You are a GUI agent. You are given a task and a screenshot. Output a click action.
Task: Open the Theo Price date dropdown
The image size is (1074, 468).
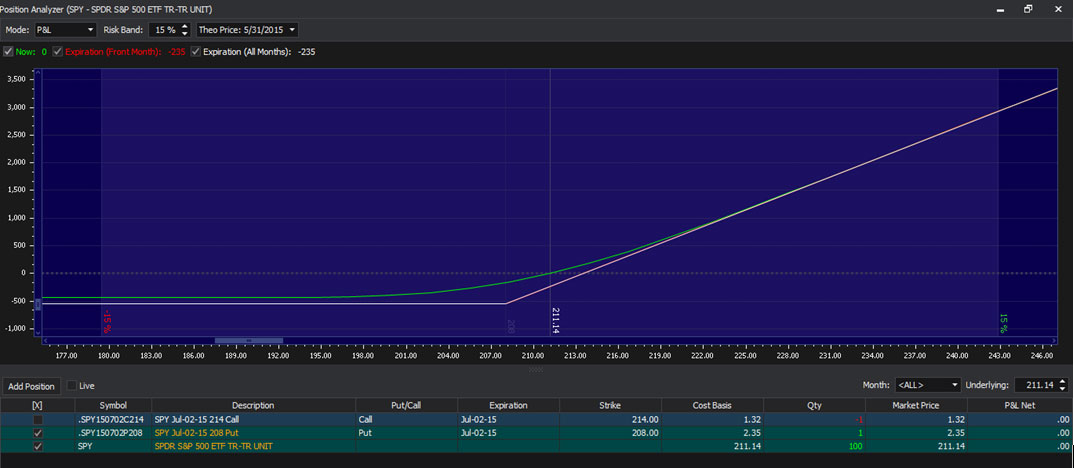click(x=247, y=30)
